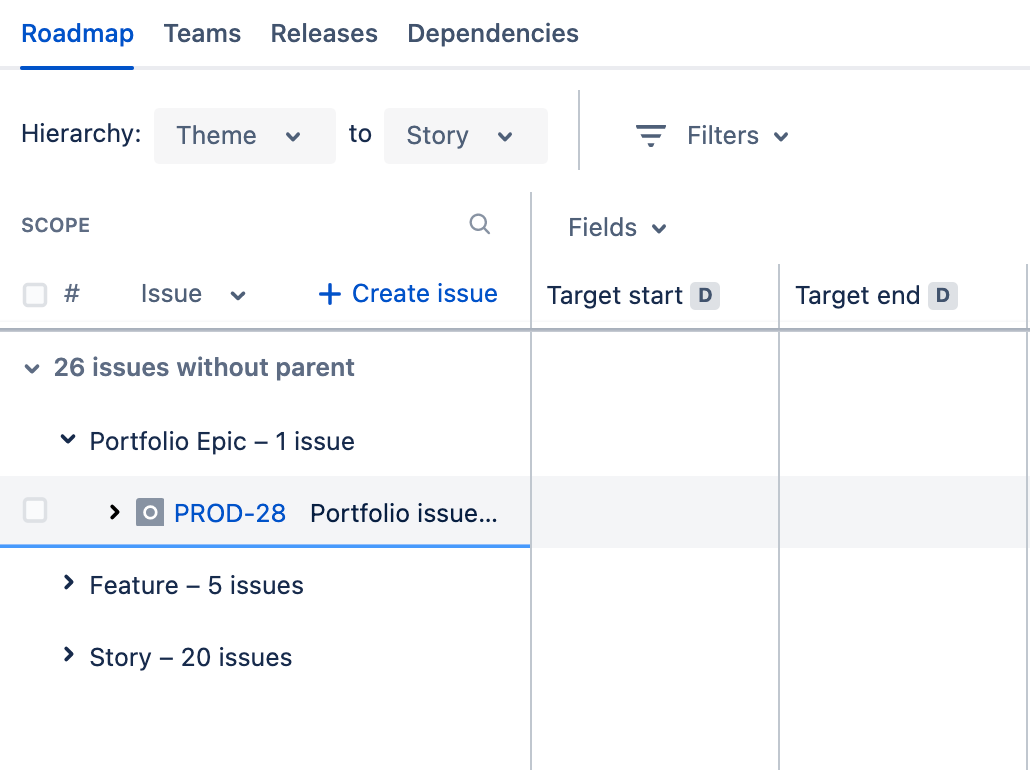Click the scope search magnifier icon

(x=480, y=224)
